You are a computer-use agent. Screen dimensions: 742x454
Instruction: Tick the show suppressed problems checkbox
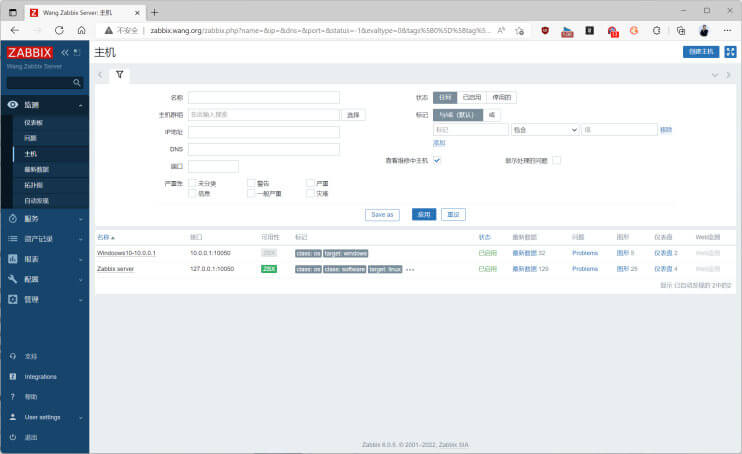[x=556, y=160]
